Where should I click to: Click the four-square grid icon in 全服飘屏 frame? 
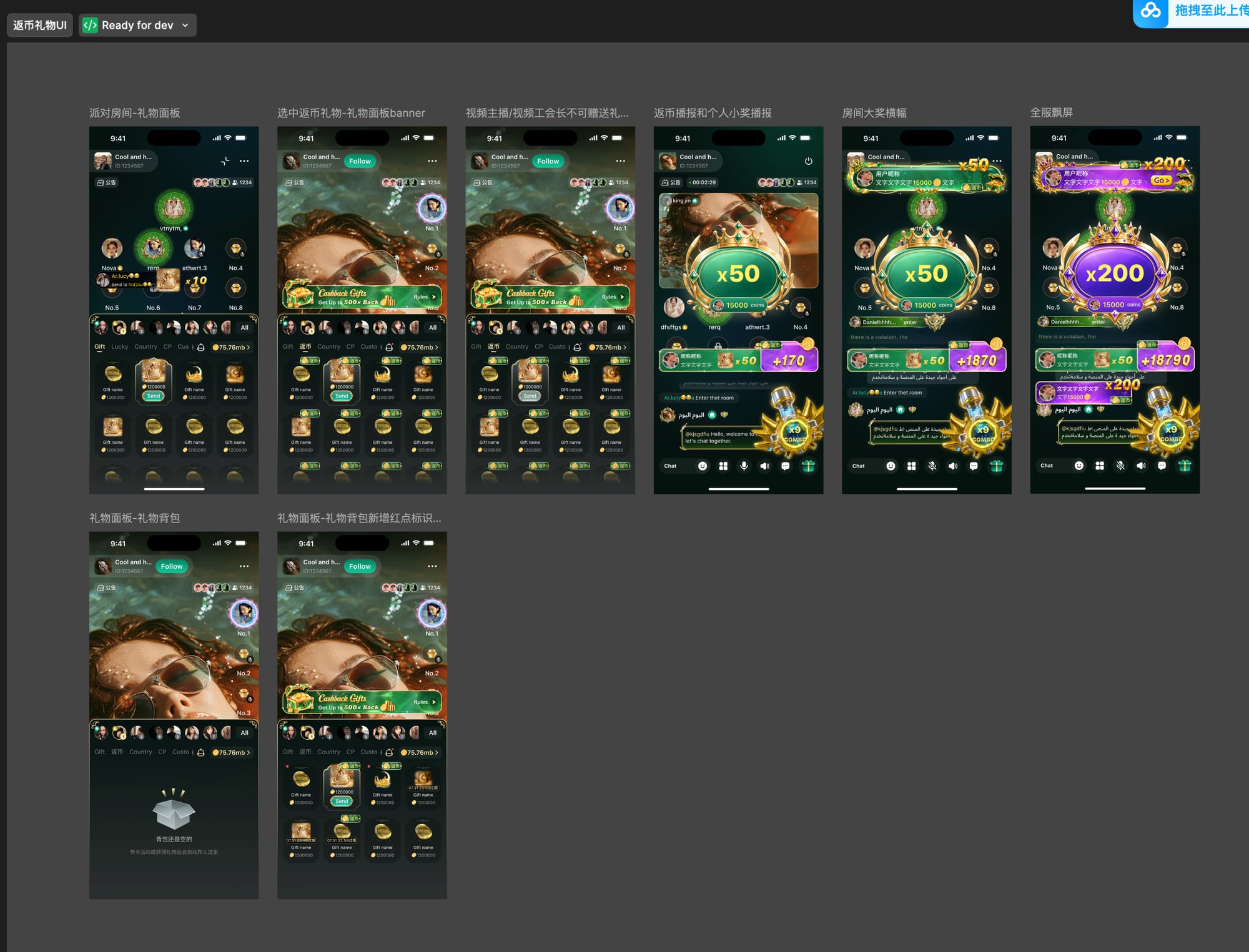coord(1100,466)
